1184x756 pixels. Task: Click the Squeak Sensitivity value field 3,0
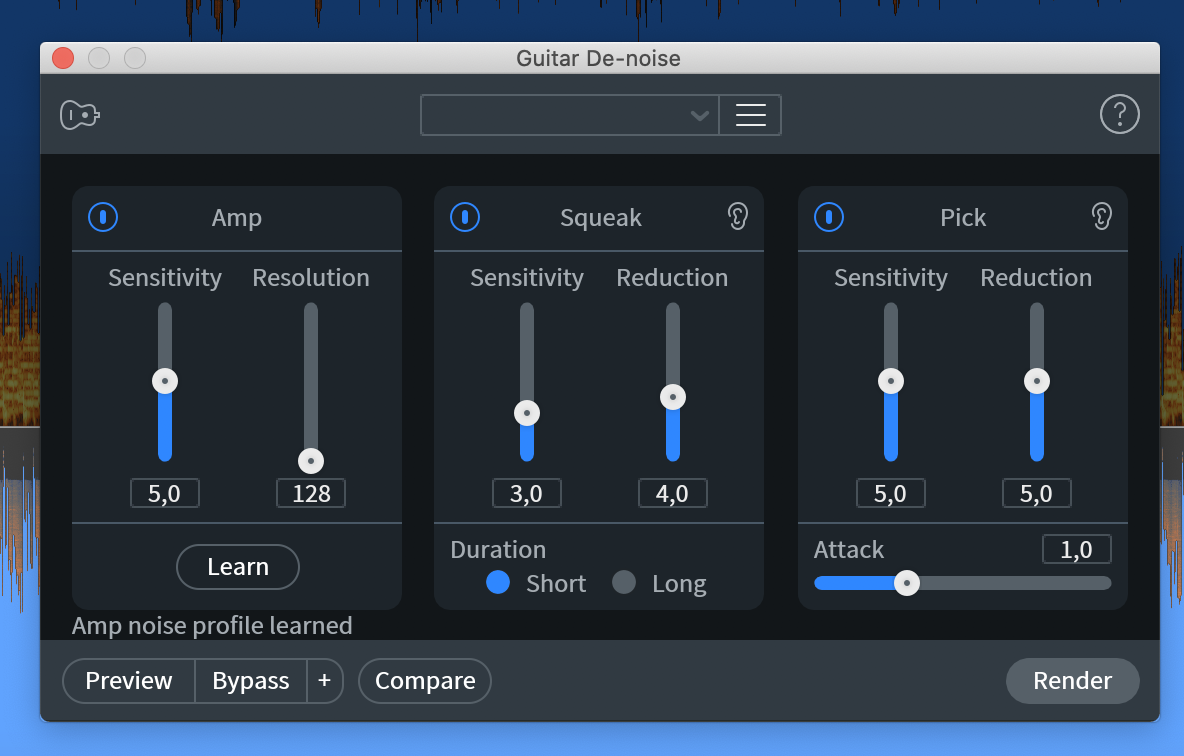(x=527, y=493)
